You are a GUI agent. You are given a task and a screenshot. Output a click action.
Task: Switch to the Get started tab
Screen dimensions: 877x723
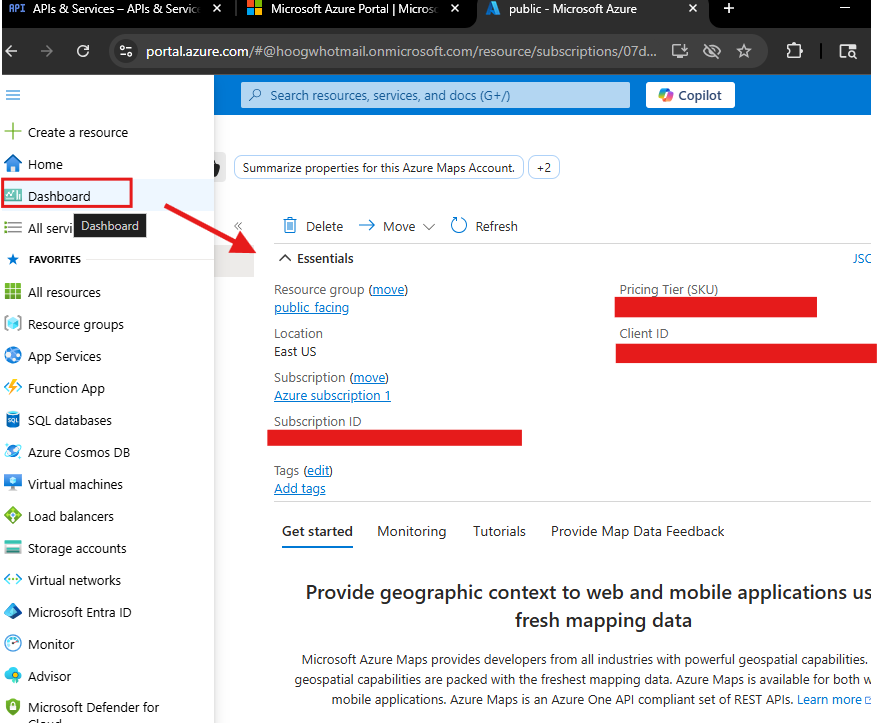click(x=317, y=531)
